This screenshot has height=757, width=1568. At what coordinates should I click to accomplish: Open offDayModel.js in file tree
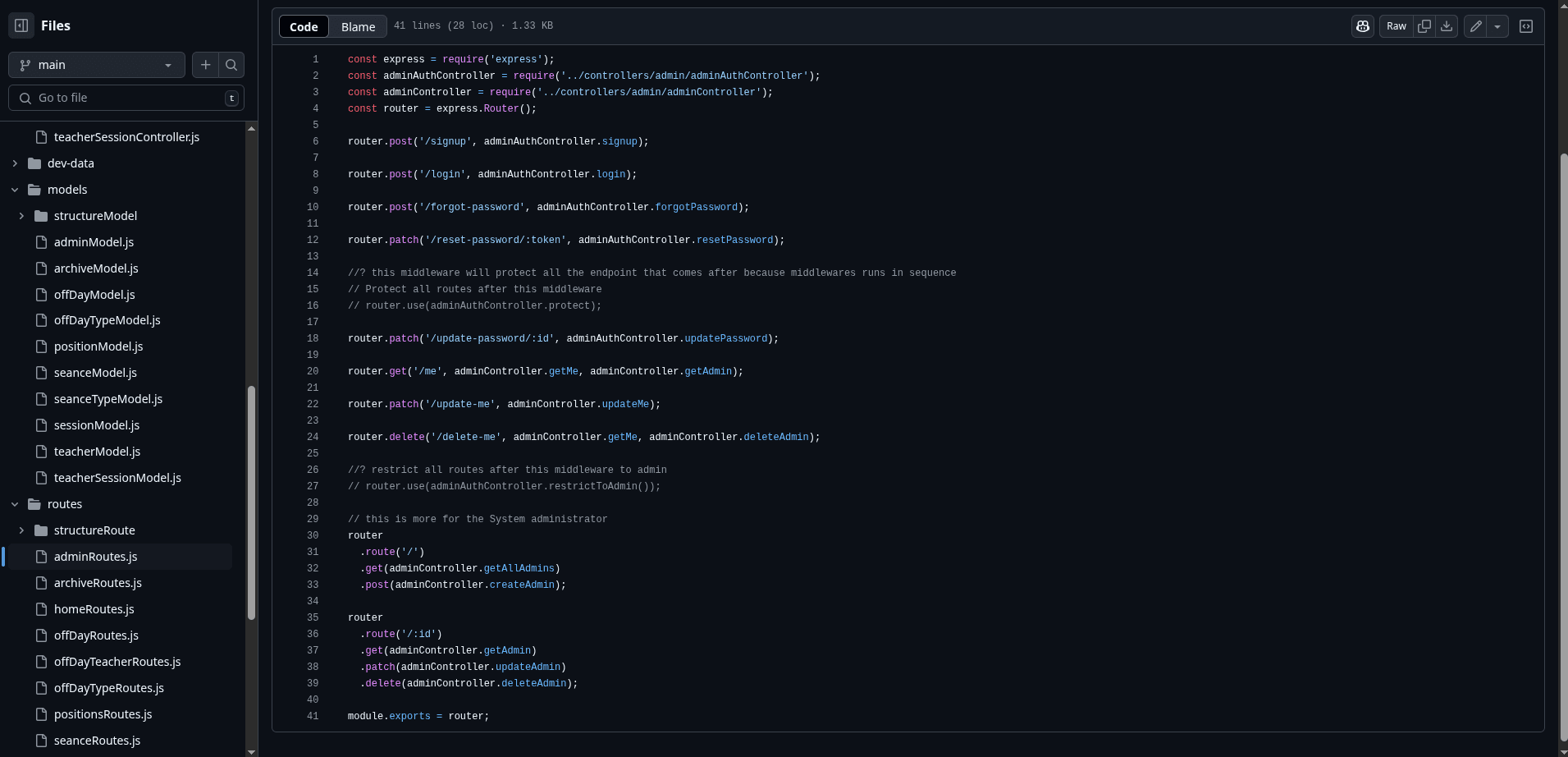pos(94,295)
